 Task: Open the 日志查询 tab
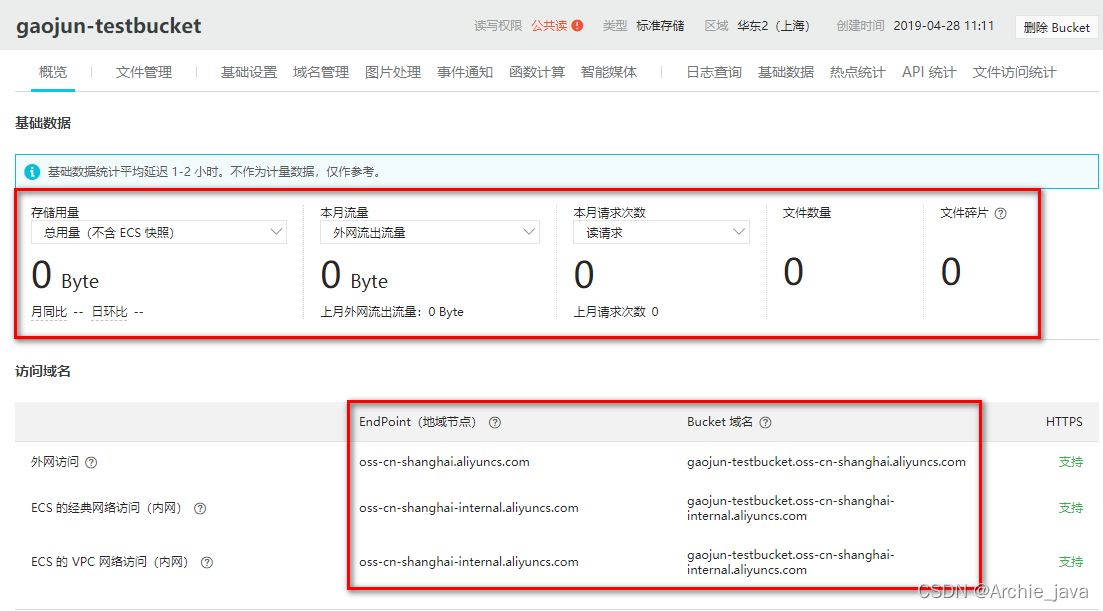[714, 72]
